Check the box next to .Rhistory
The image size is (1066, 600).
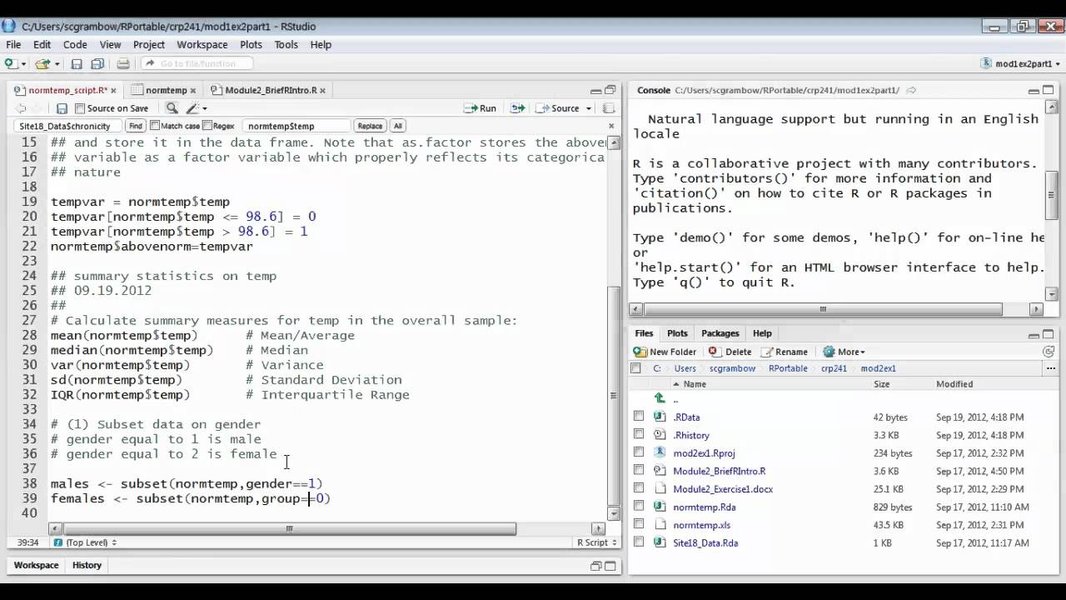tap(638, 434)
